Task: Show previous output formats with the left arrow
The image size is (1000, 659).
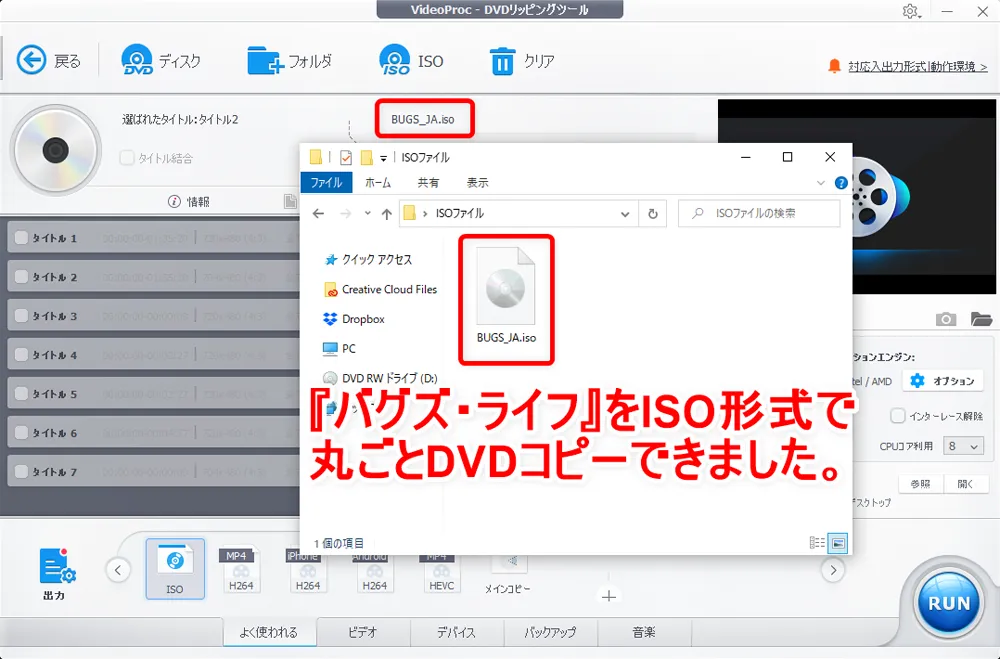Action: 118,570
